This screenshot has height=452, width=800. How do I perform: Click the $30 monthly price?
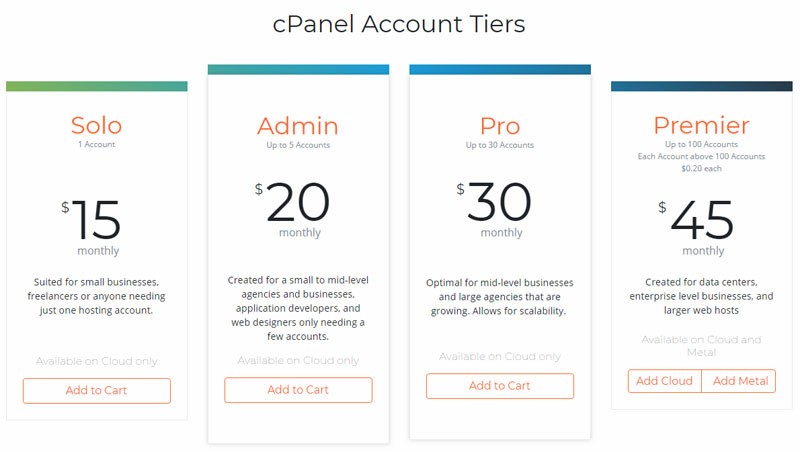point(500,203)
